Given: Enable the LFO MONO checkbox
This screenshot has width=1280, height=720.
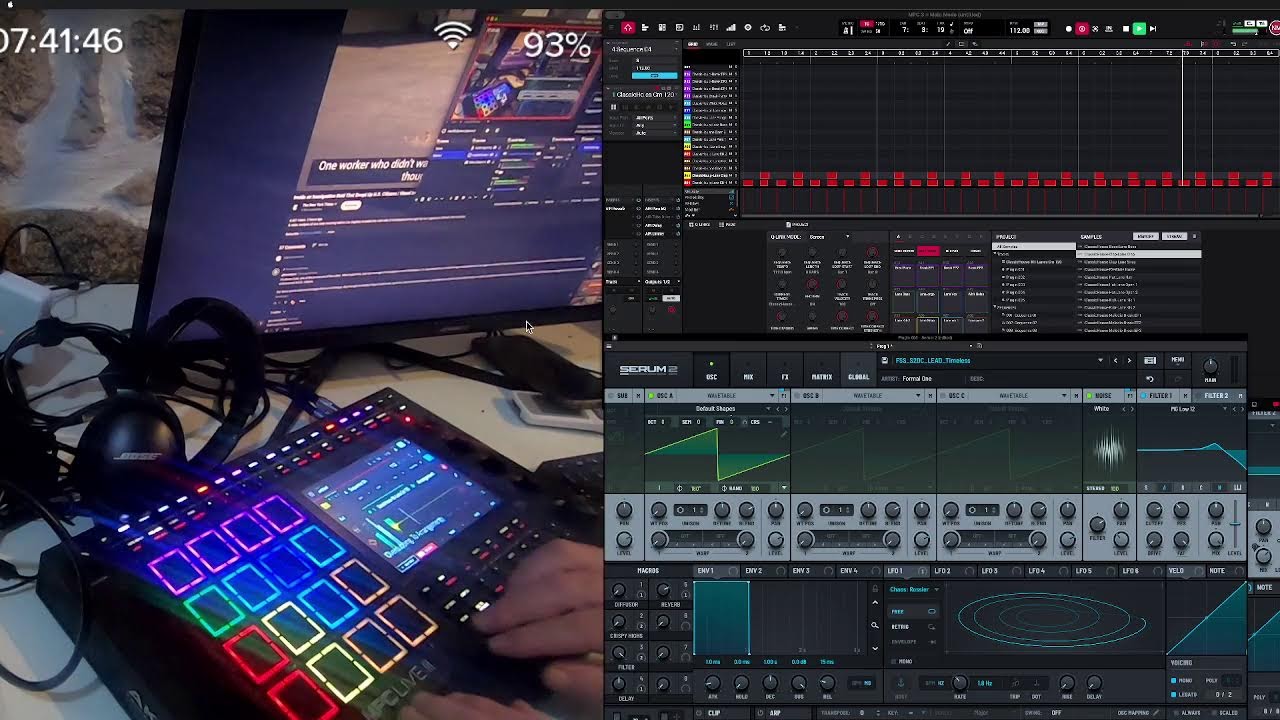Looking at the screenshot, I should point(894,661).
